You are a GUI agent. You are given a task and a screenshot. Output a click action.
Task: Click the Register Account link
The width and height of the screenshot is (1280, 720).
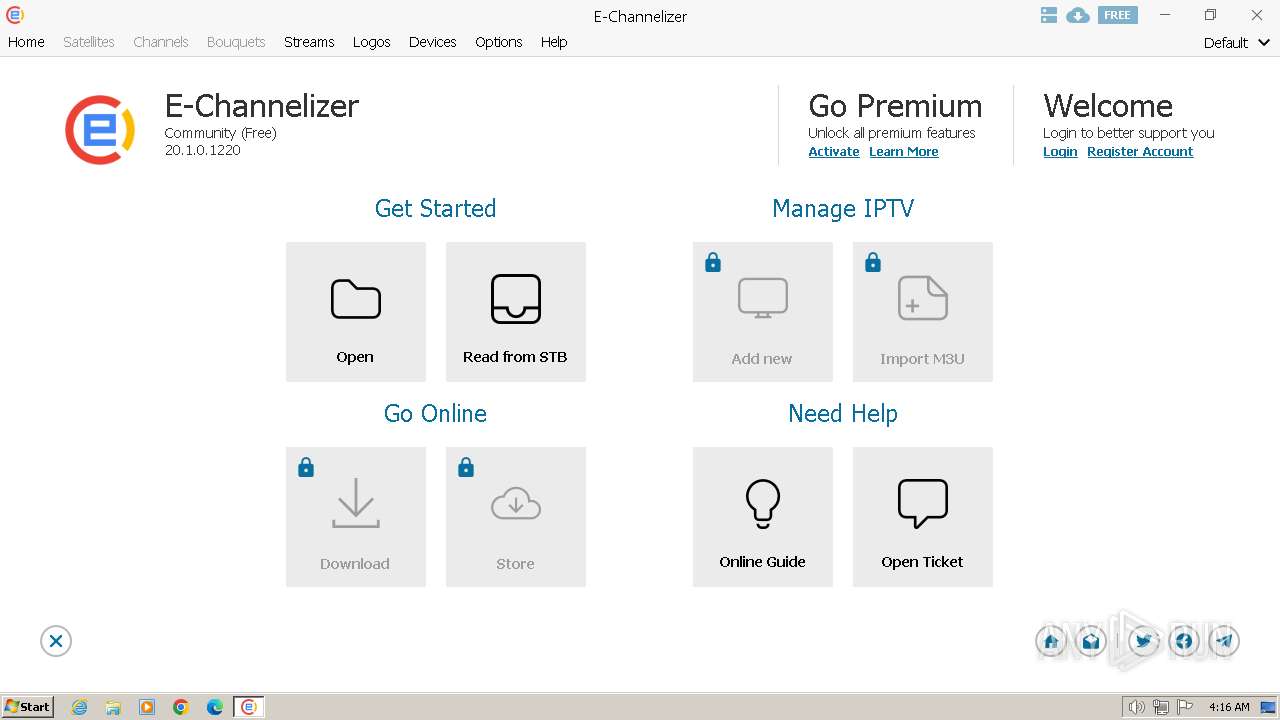tap(1140, 152)
